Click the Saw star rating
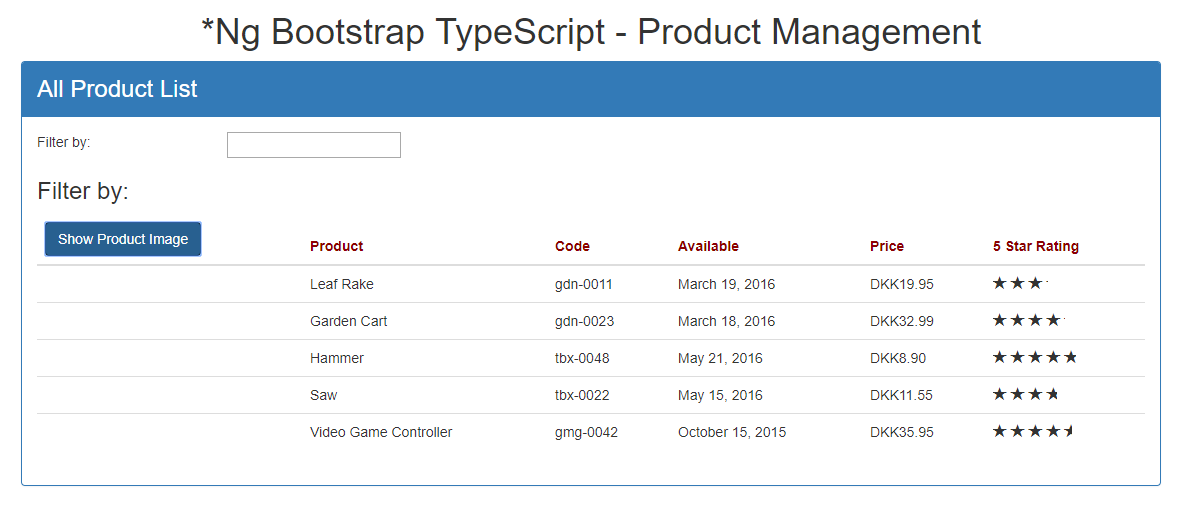Screen dimensions: 1182x522 tap(1026, 395)
